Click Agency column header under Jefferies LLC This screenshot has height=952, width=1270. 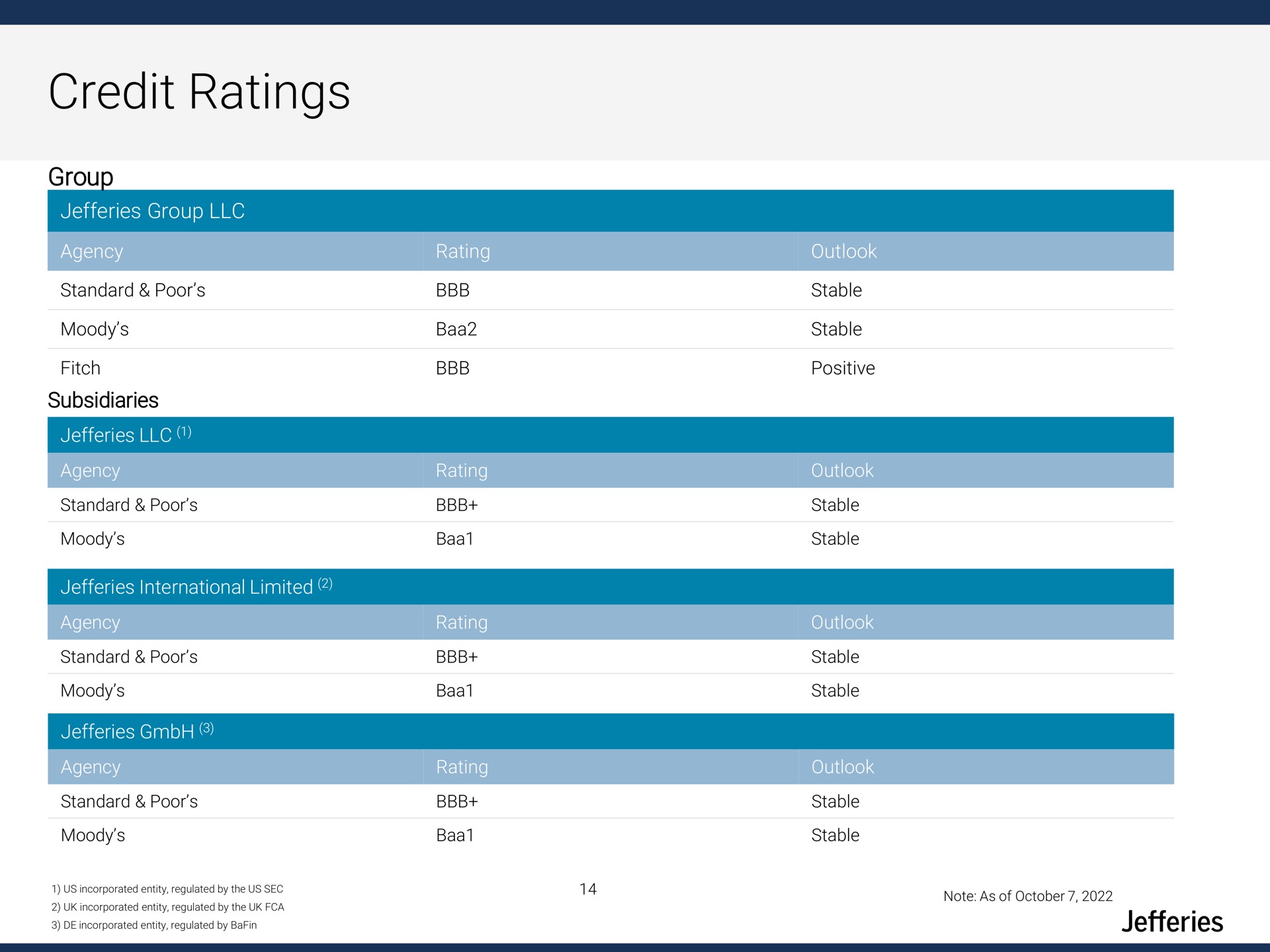coord(91,471)
